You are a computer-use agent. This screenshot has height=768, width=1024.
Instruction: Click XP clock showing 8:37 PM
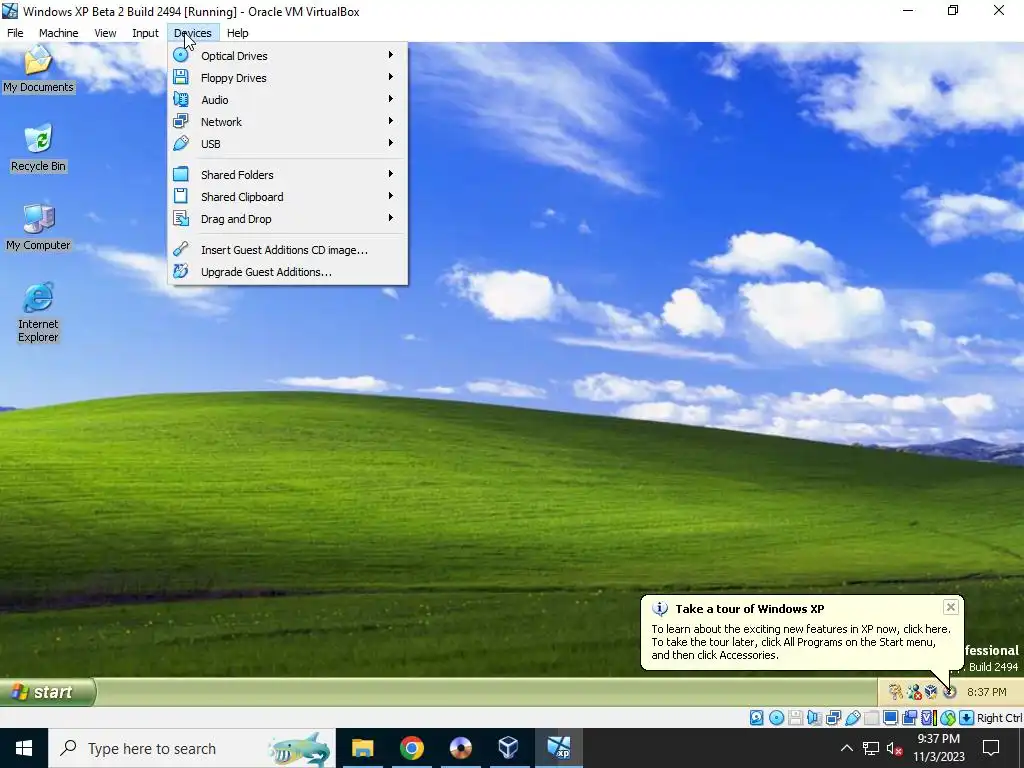(x=986, y=692)
